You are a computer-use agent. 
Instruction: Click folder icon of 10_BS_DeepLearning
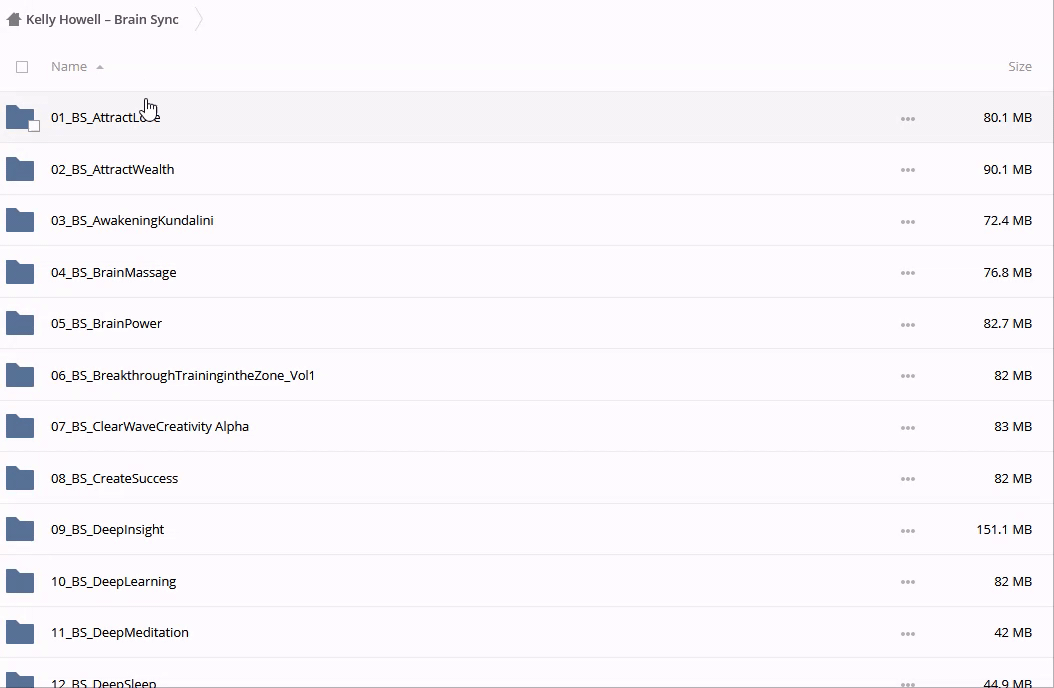point(20,581)
